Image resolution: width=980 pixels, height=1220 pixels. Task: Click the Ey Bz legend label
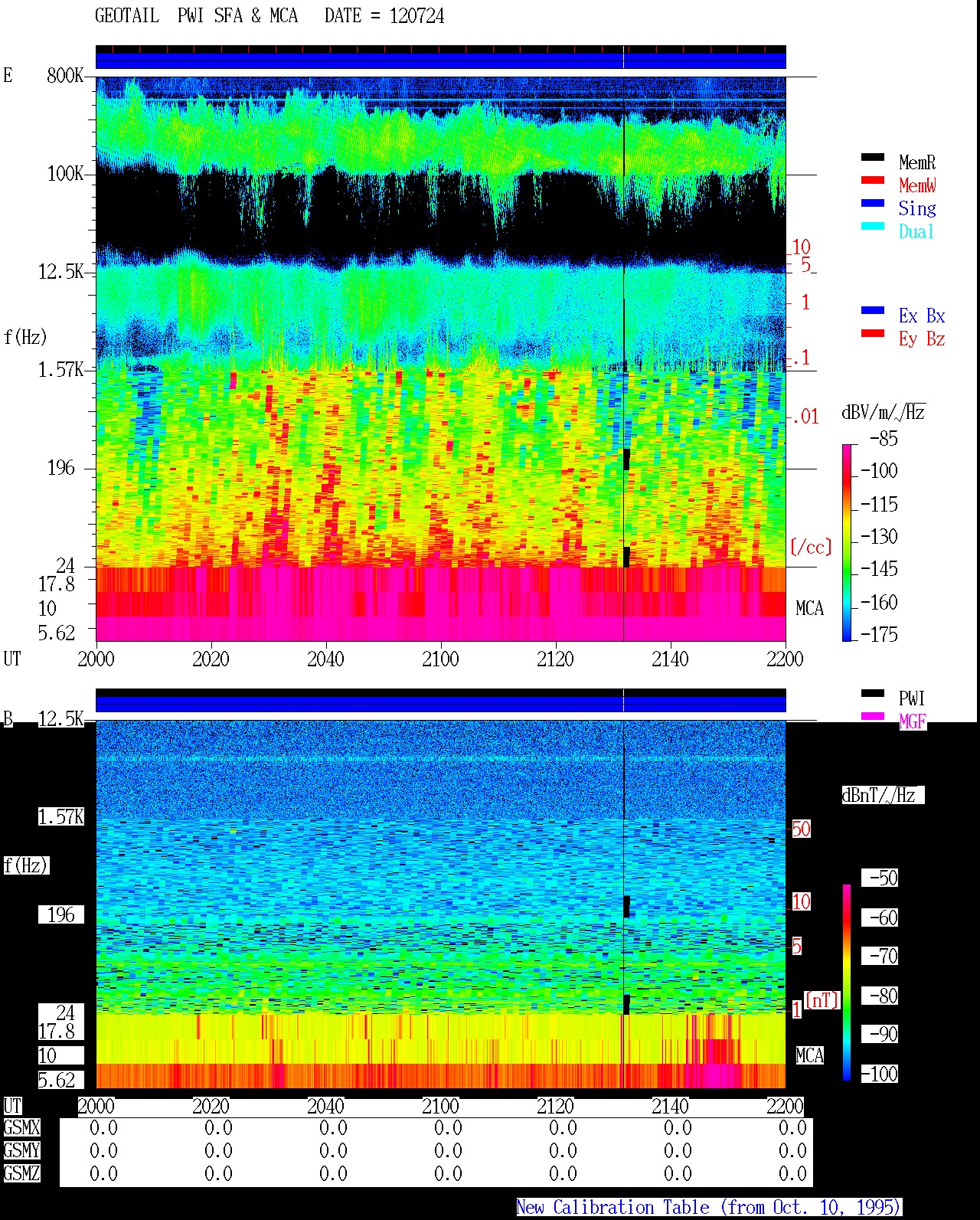(922, 339)
